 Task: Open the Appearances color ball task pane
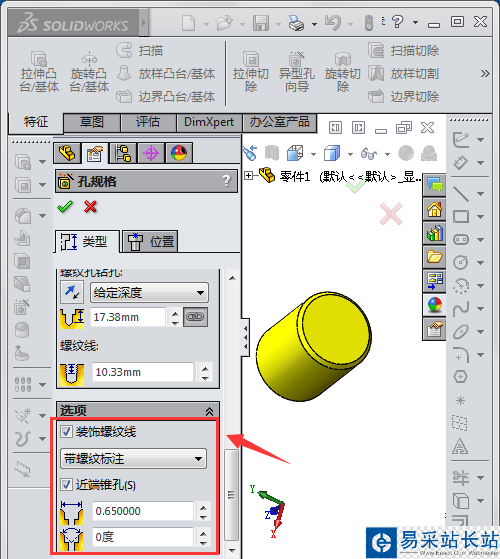434,305
